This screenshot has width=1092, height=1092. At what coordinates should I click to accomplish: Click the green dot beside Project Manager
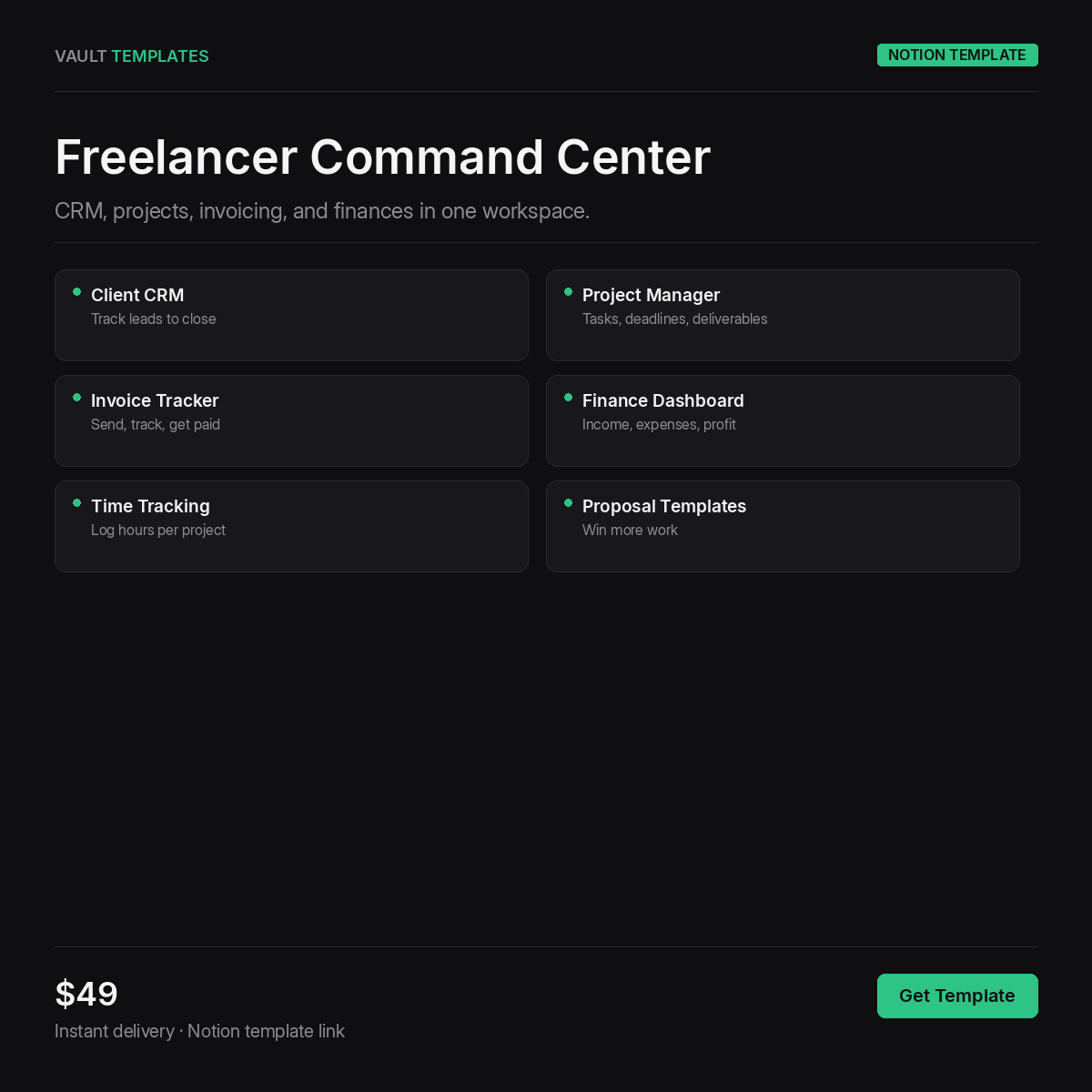click(x=569, y=292)
